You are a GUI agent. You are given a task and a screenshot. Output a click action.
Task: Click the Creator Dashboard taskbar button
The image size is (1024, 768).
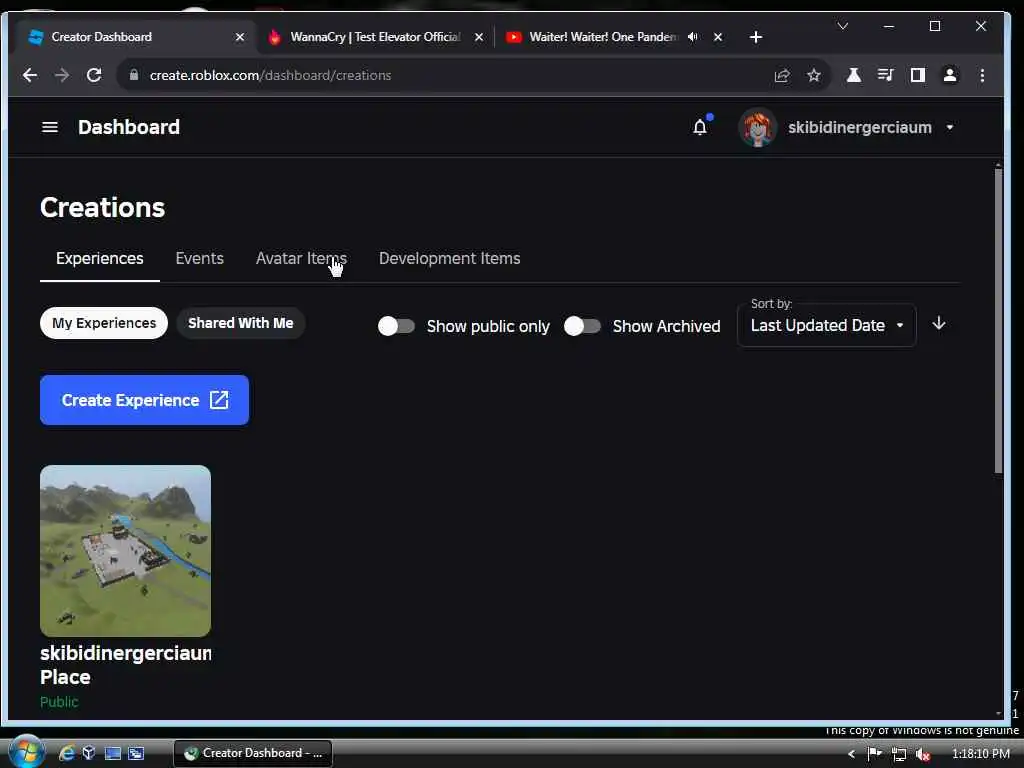253,753
